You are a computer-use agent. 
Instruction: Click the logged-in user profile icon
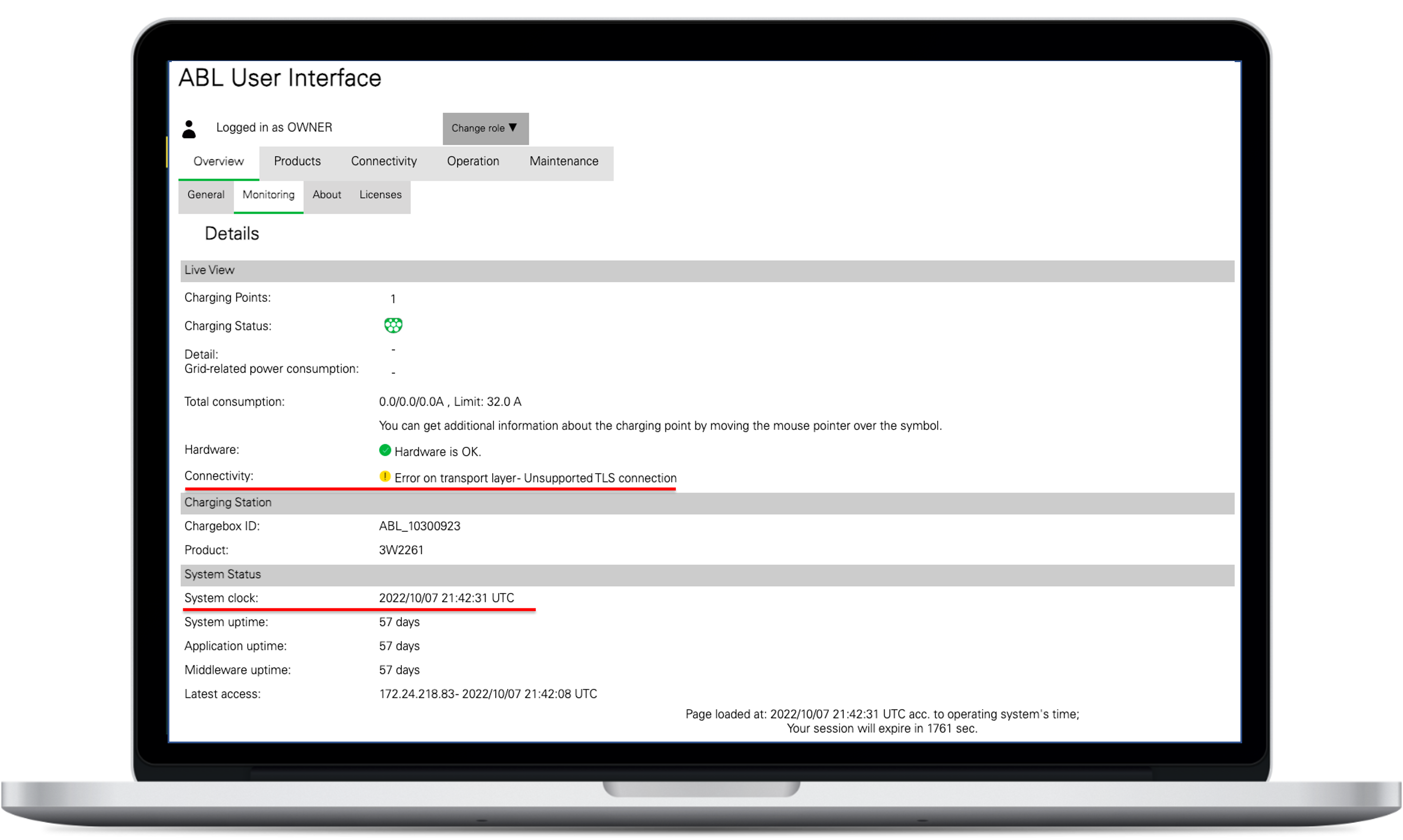pos(189,129)
